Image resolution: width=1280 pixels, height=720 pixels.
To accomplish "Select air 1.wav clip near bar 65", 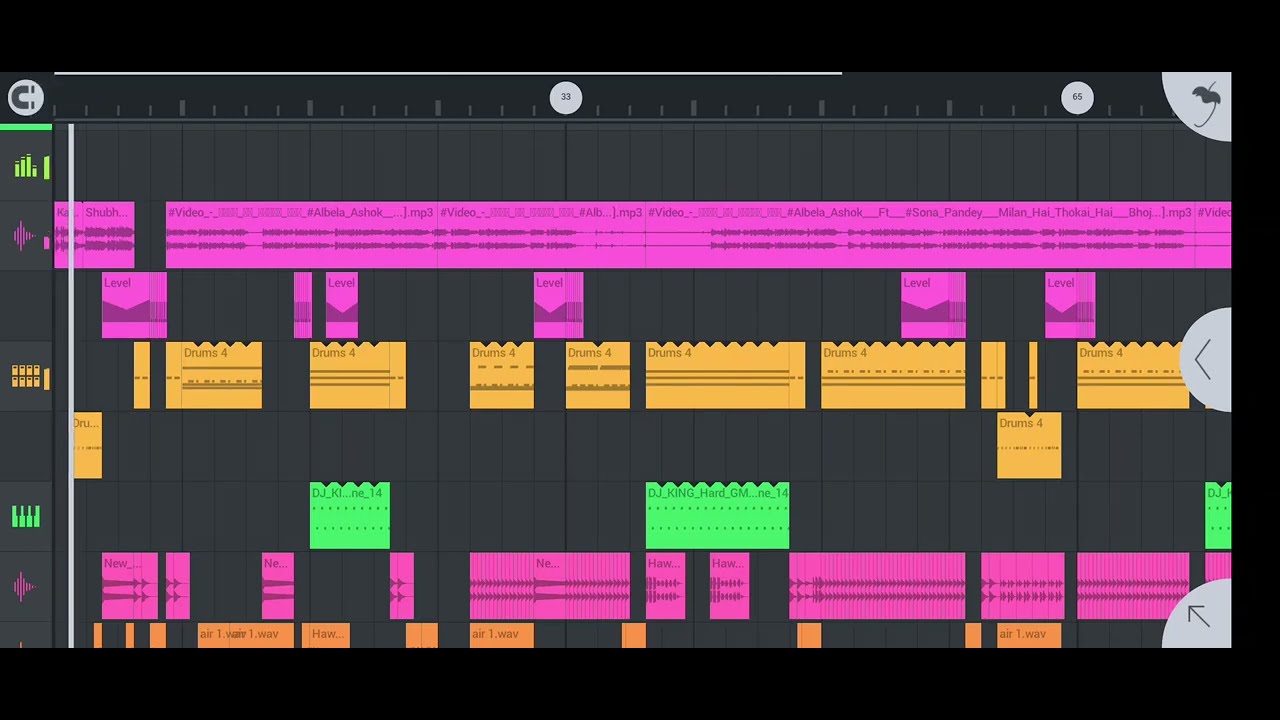I will pyautogui.click(x=1029, y=635).
